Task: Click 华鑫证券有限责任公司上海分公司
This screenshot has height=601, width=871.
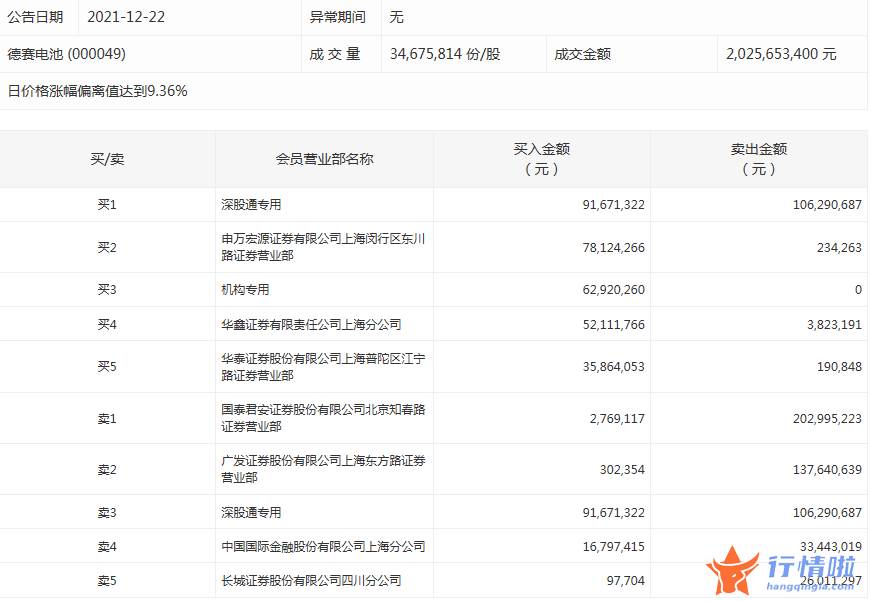Action: pyautogui.click(x=311, y=324)
